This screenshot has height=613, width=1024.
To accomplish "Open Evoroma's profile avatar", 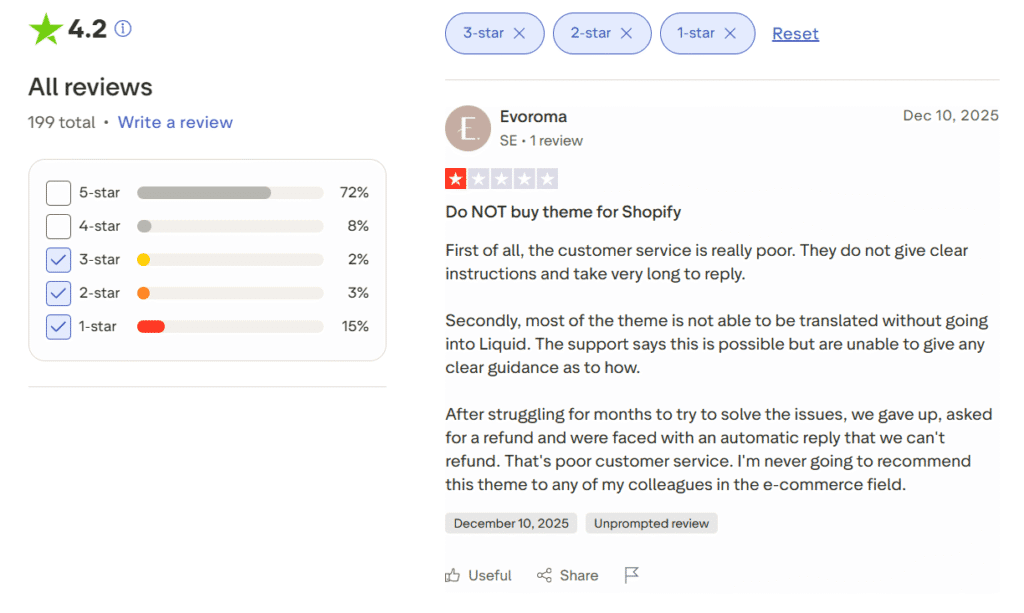I will [x=467, y=128].
